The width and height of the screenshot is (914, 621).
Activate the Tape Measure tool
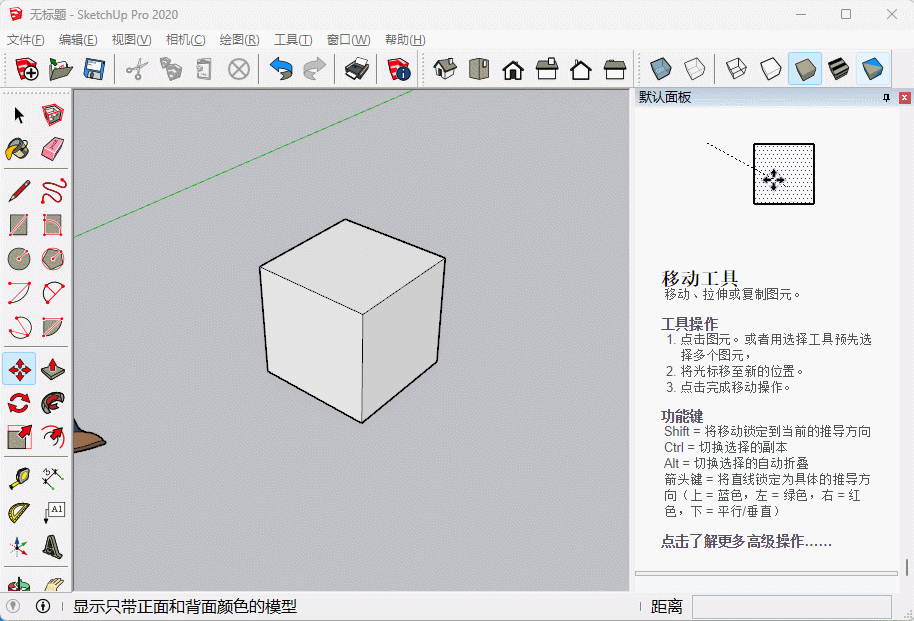pos(19,479)
